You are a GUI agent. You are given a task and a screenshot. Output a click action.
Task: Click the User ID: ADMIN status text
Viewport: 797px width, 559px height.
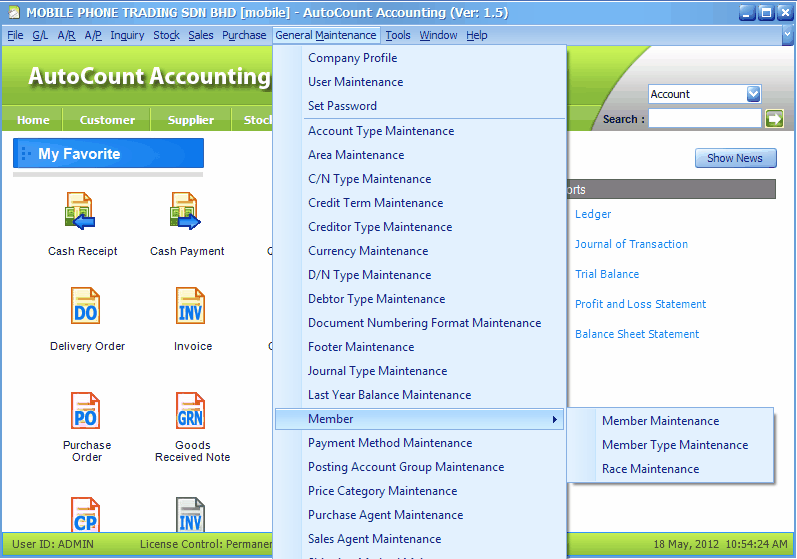(53, 544)
